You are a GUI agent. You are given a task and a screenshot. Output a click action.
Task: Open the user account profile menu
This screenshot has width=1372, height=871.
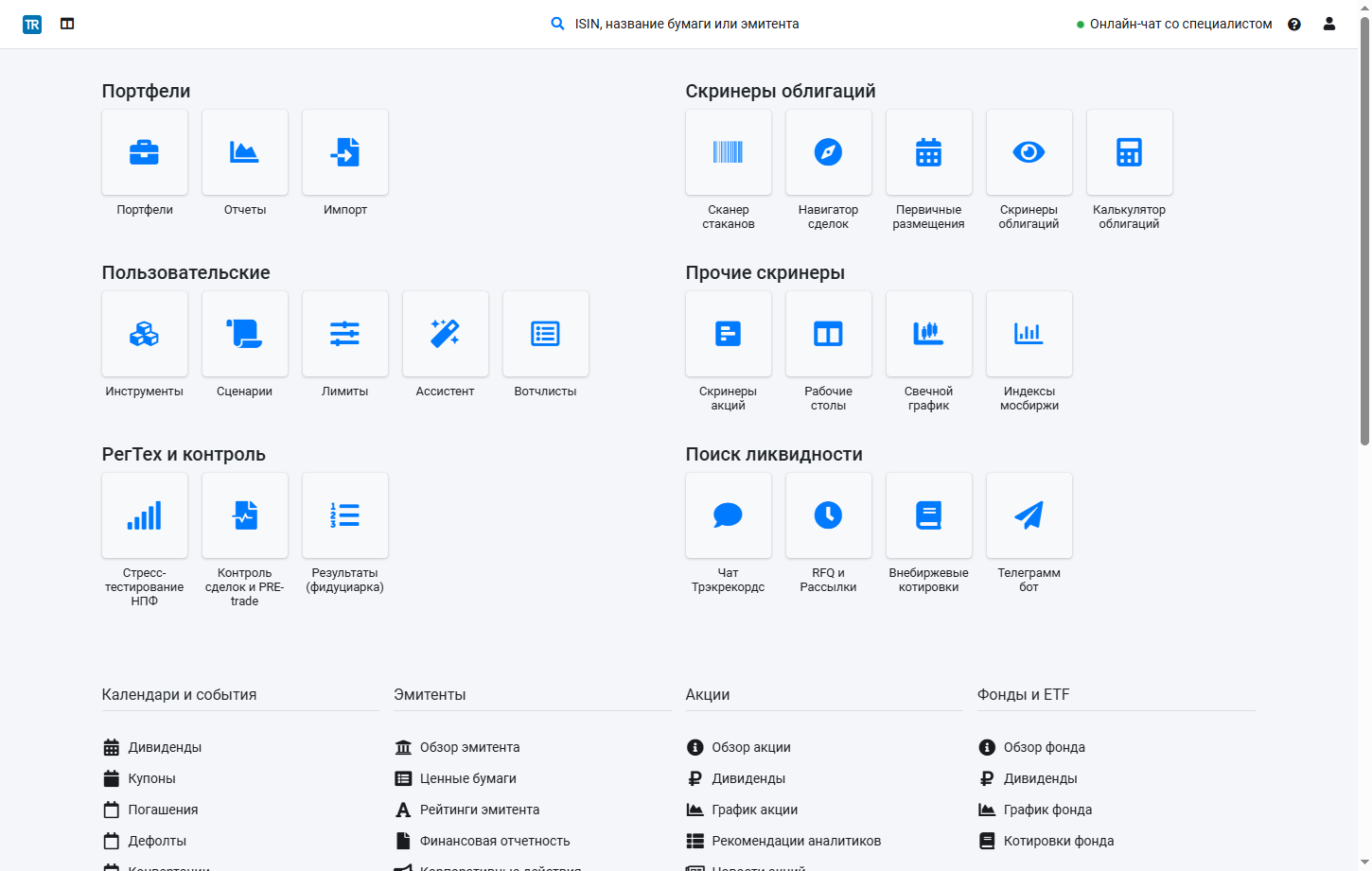pyautogui.click(x=1329, y=24)
